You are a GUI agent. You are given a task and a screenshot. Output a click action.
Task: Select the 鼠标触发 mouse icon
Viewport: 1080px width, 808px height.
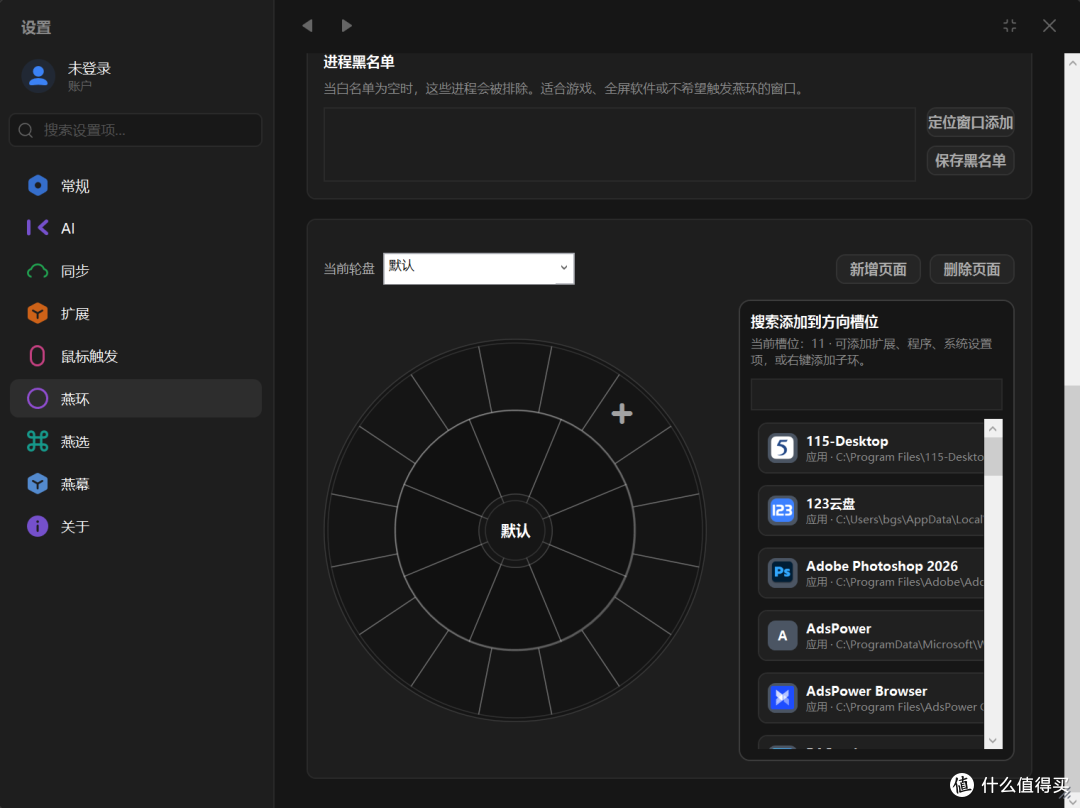[38, 356]
